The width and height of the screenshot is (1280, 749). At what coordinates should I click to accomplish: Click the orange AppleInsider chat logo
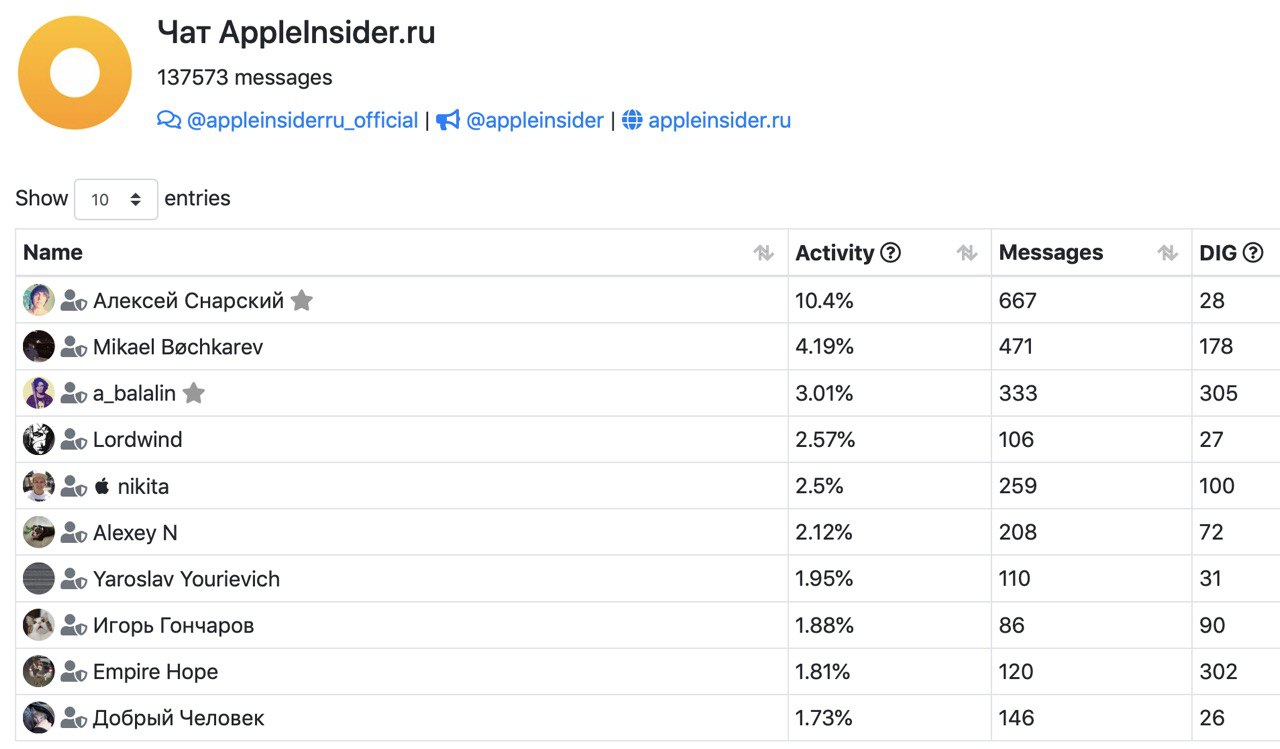coord(75,73)
